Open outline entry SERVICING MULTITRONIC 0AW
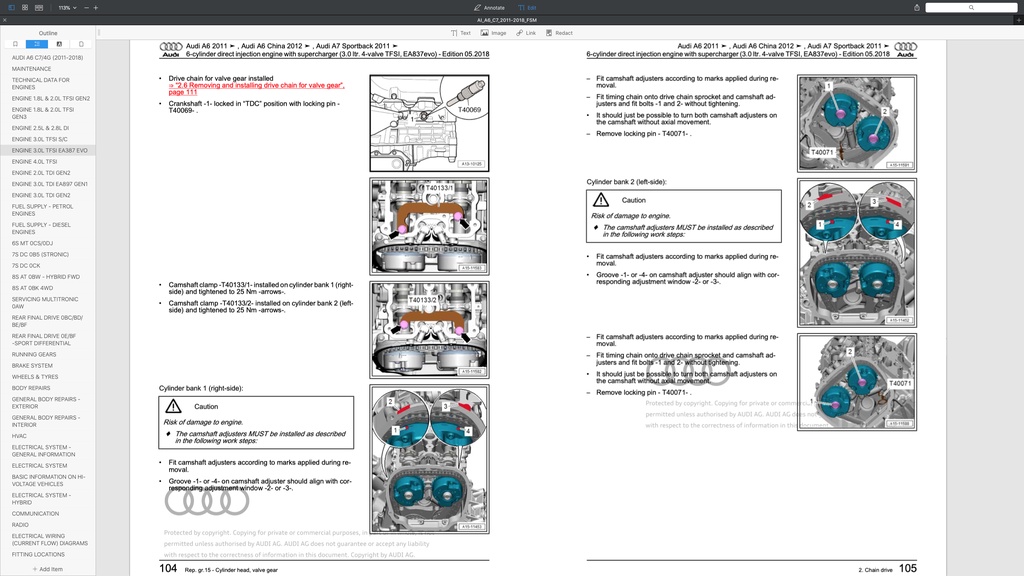This screenshot has width=1024, height=576. pos(44,302)
